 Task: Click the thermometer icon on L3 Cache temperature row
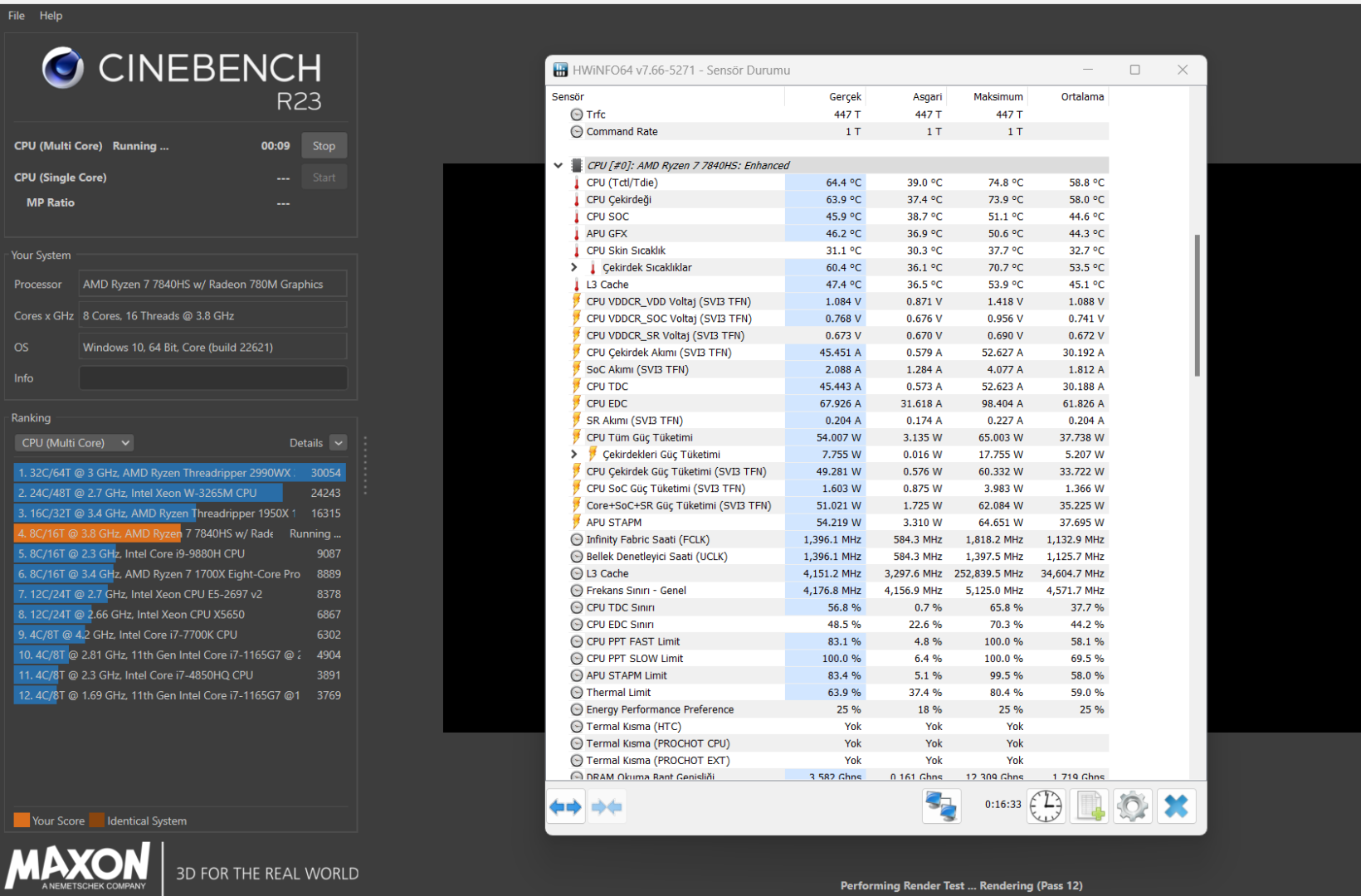point(577,285)
